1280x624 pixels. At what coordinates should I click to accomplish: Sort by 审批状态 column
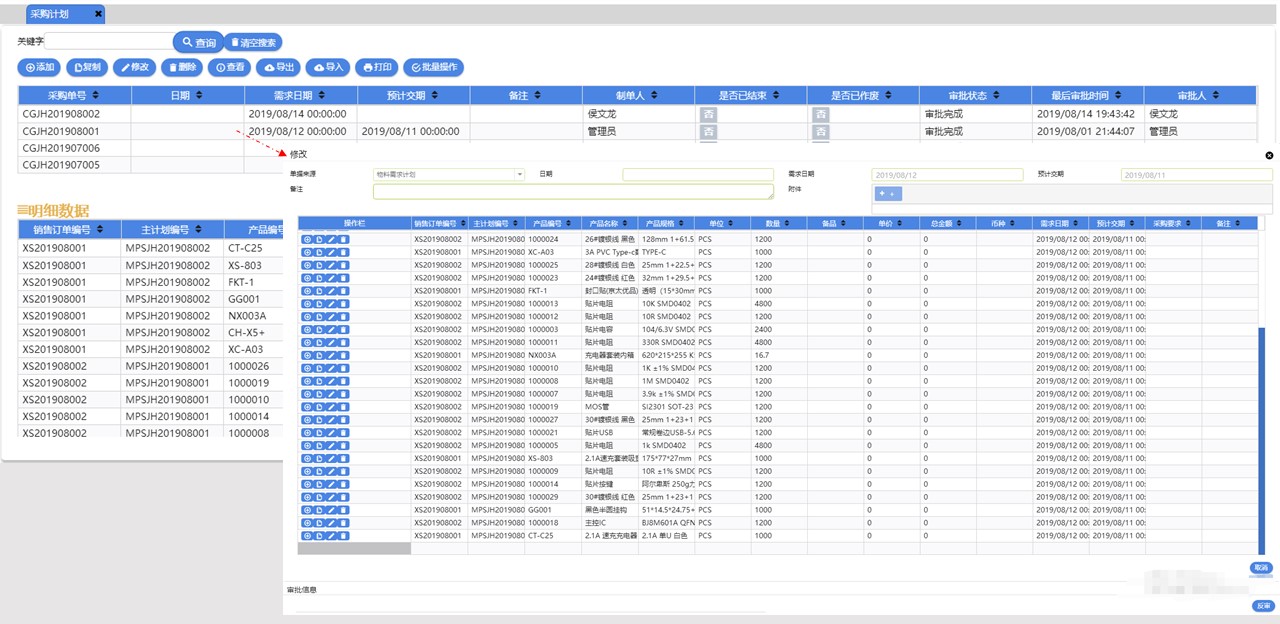pos(975,95)
